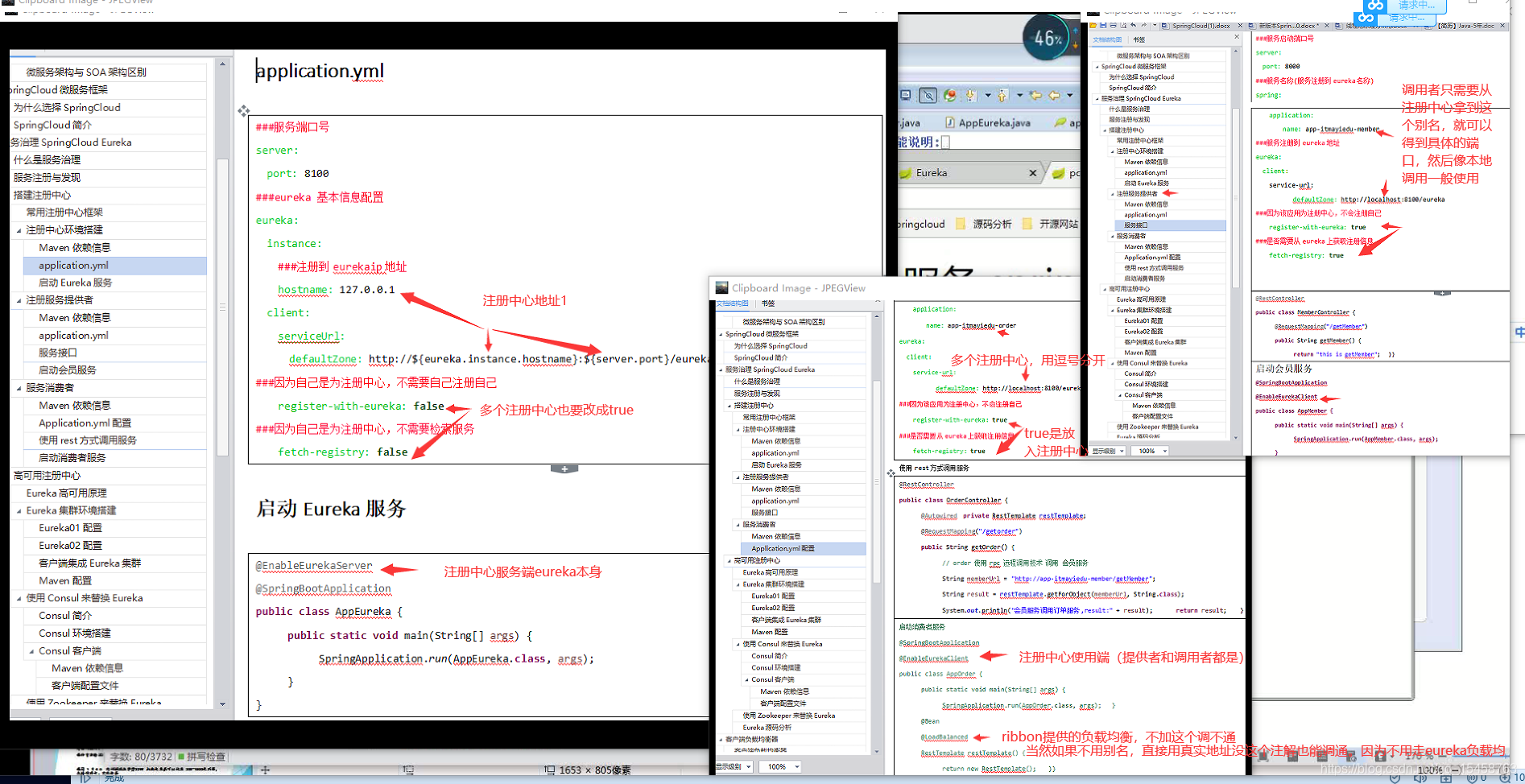
Task: Image size icon beside 1653 × 805像素
Action: (549, 770)
